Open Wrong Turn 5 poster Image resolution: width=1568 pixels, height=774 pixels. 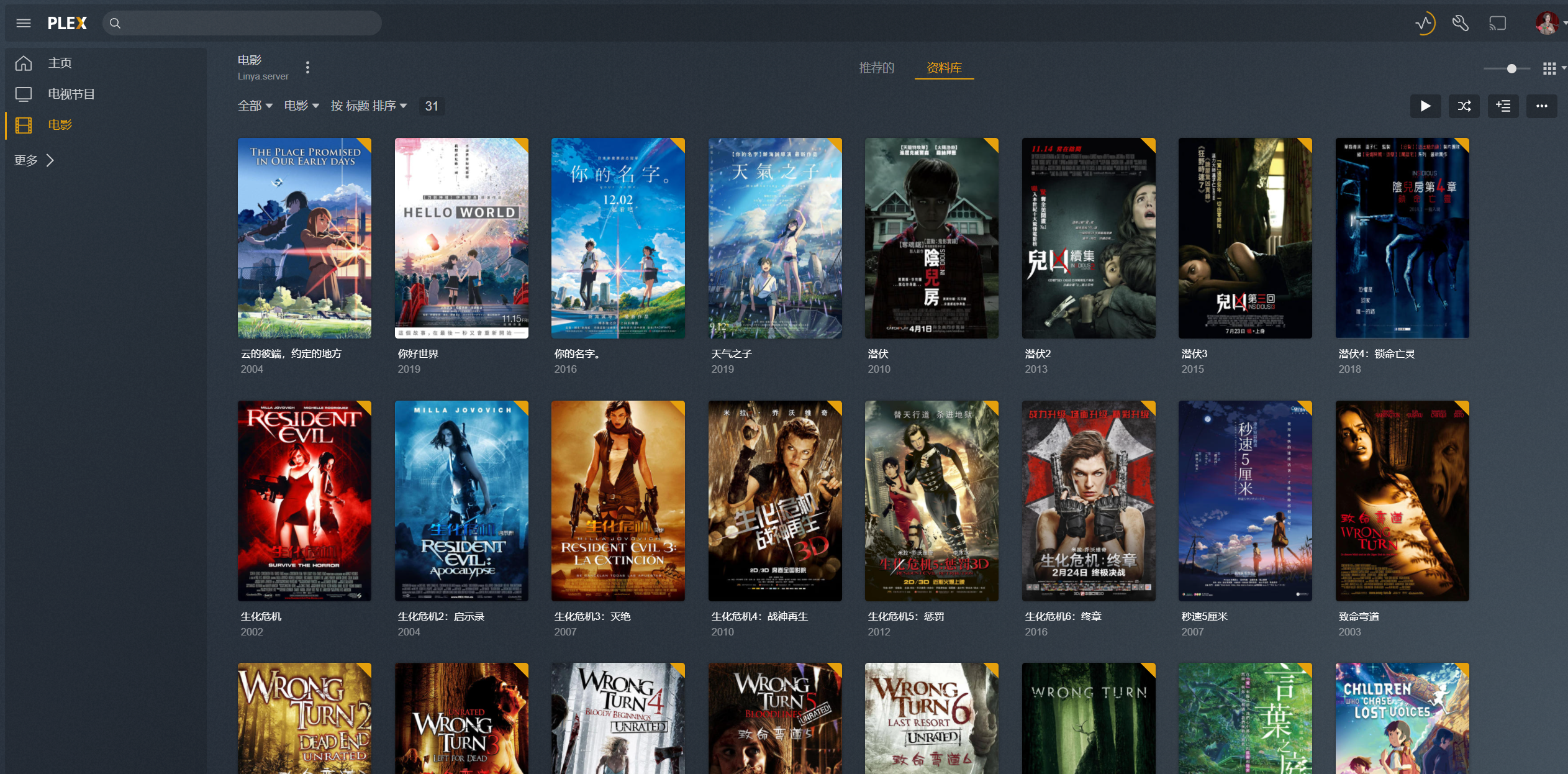pyautogui.click(x=775, y=718)
